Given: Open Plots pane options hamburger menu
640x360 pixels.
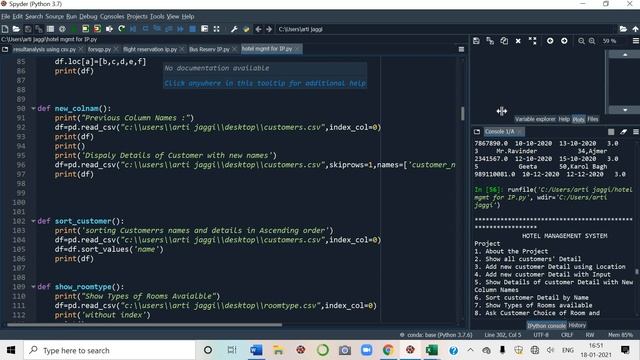Looking at the screenshot, I should [x=636, y=41].
